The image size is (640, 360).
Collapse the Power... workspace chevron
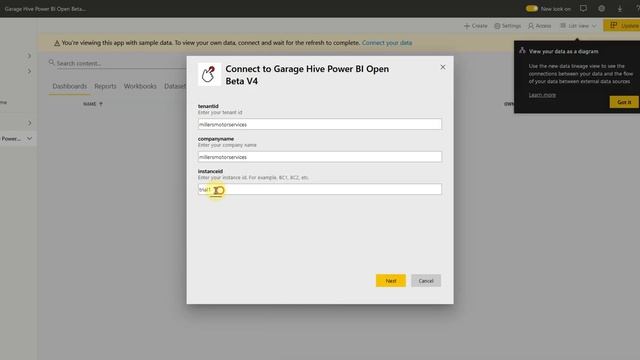coord(29,138)
